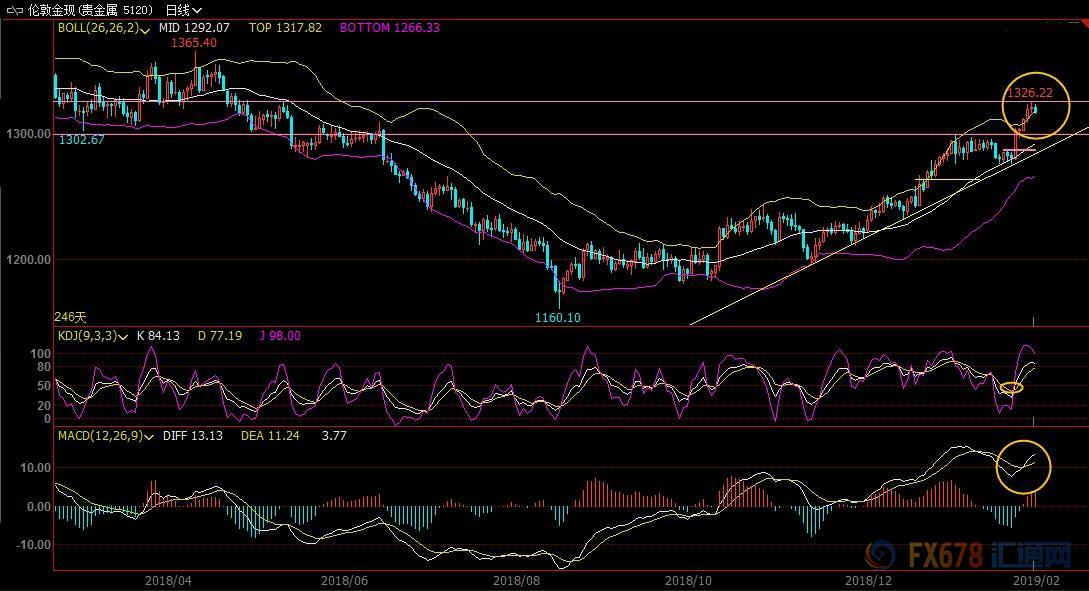Click the 2018/06 date marker

(x=344, y=581)
